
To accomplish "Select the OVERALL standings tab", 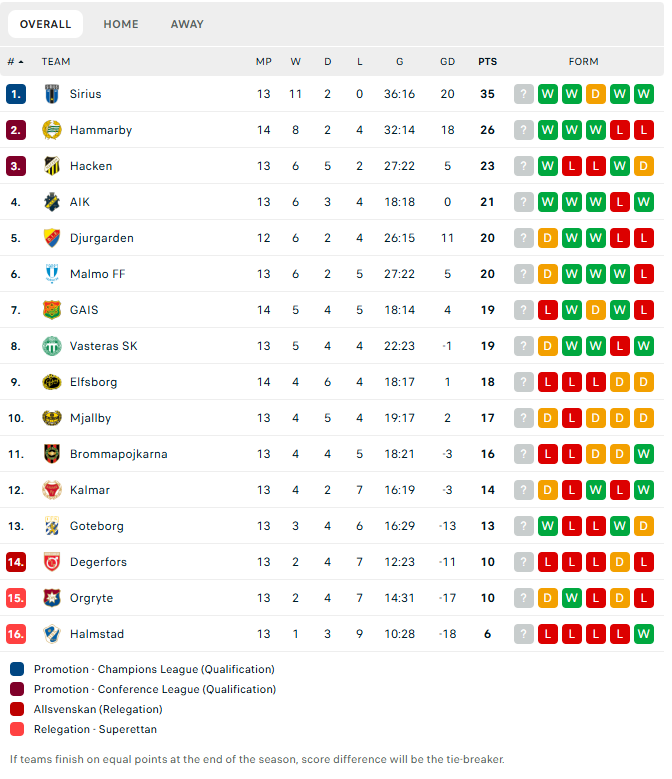I will (x=45, y=24).
